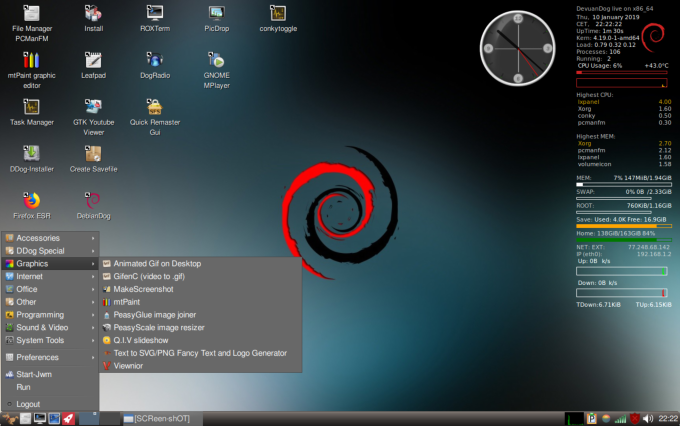
Task: Expand the Internet submenu
Action: [x=50, y=276]
